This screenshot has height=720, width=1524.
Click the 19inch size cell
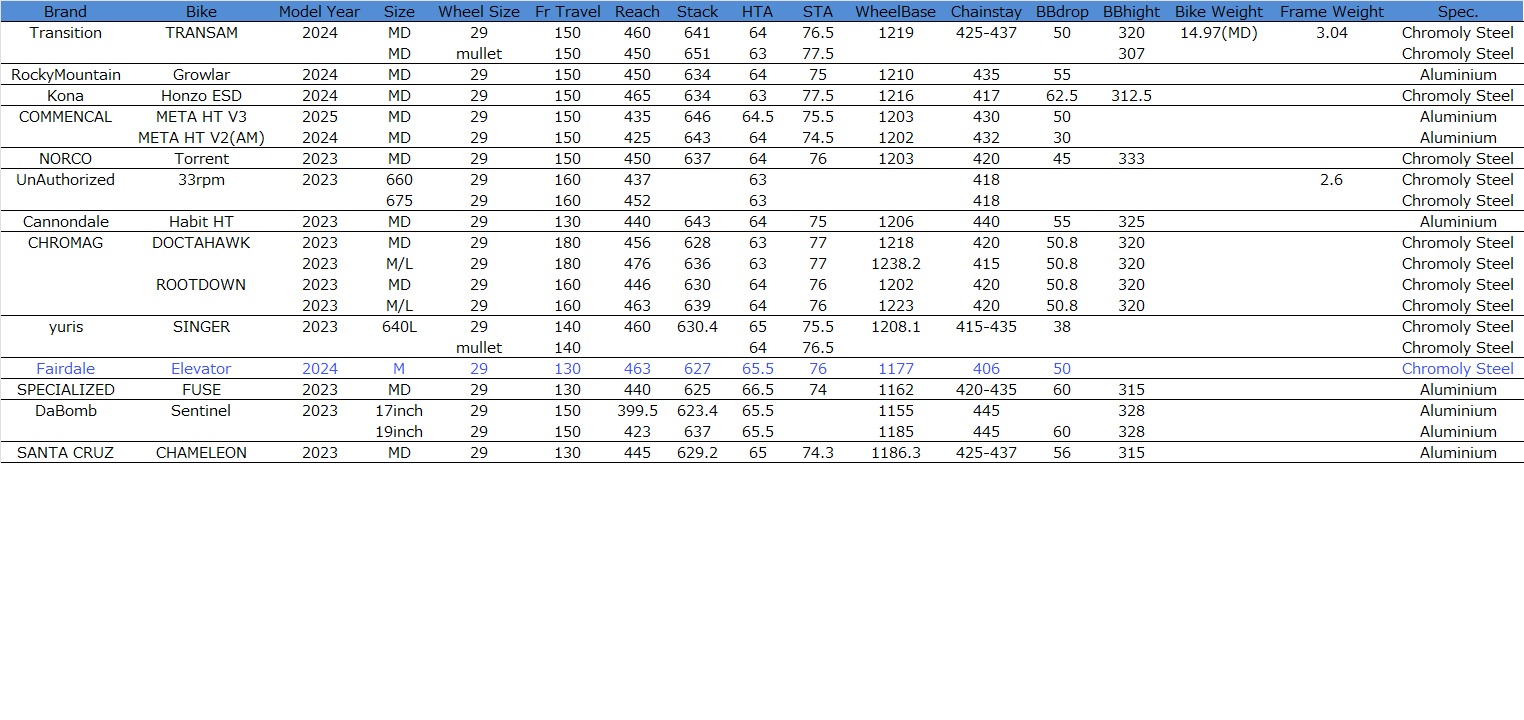point(399,432)
